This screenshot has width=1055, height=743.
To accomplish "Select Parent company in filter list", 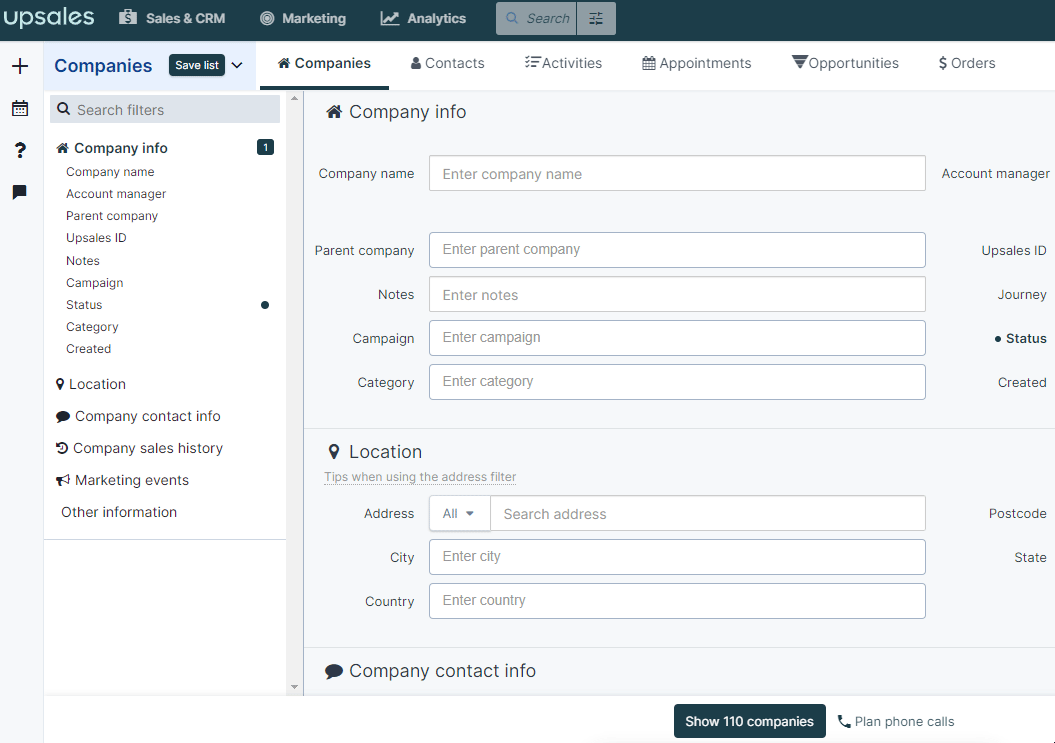I will tap(112, 216).
